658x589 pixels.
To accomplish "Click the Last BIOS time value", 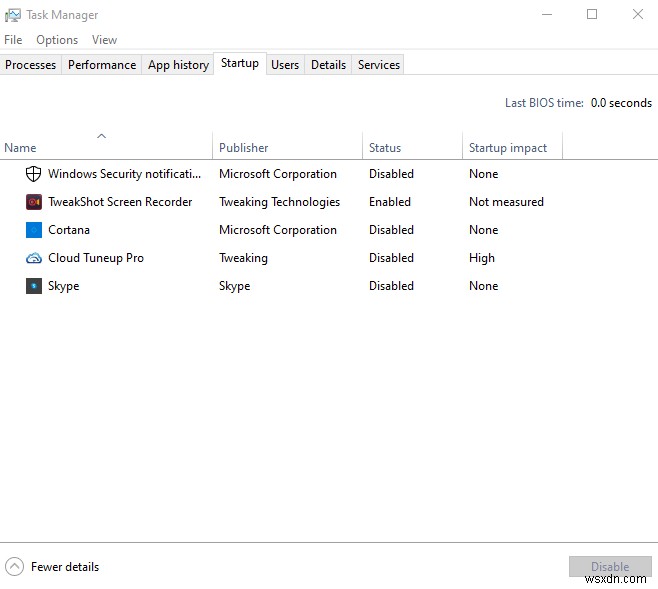I will [x=621, y=103].
